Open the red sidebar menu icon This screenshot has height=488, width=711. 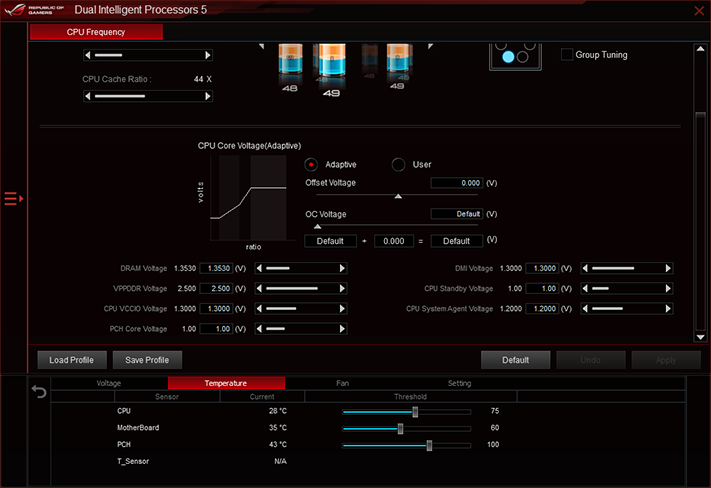(14, 199)
